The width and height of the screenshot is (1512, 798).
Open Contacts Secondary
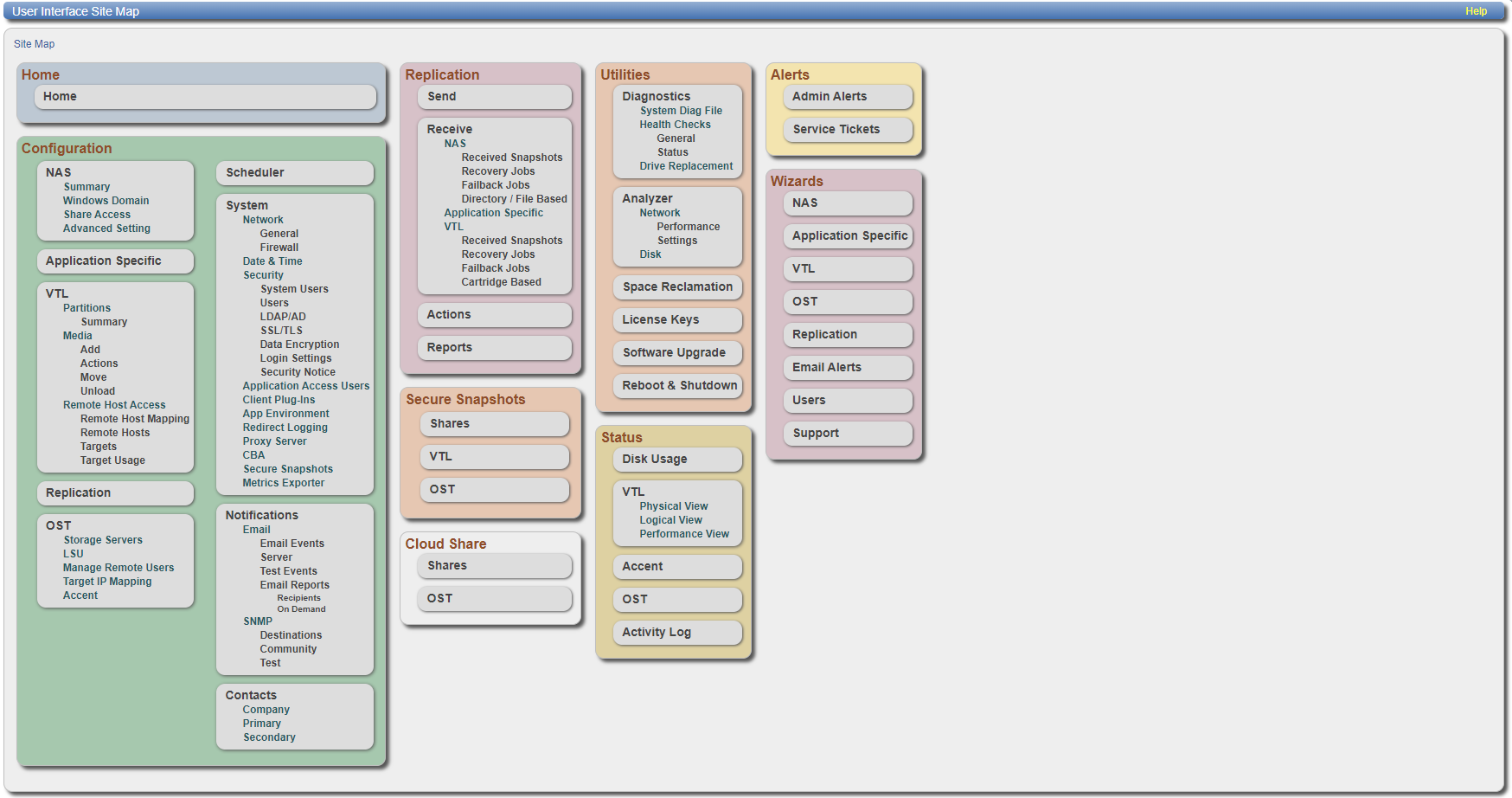pyautogui.click(x=269, y=737)
